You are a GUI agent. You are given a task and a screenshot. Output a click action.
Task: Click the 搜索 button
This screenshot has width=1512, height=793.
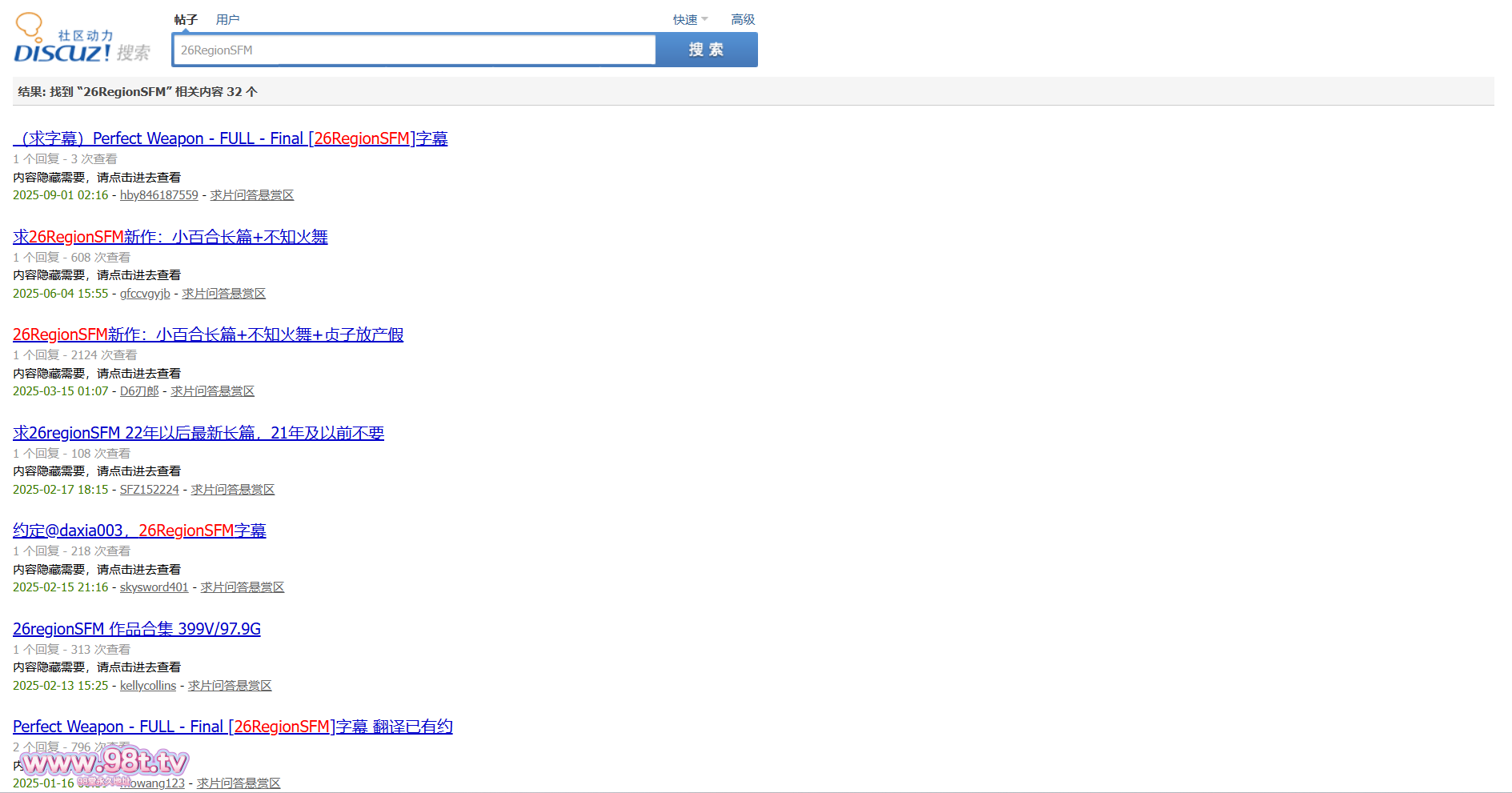(x=706, y=50)
